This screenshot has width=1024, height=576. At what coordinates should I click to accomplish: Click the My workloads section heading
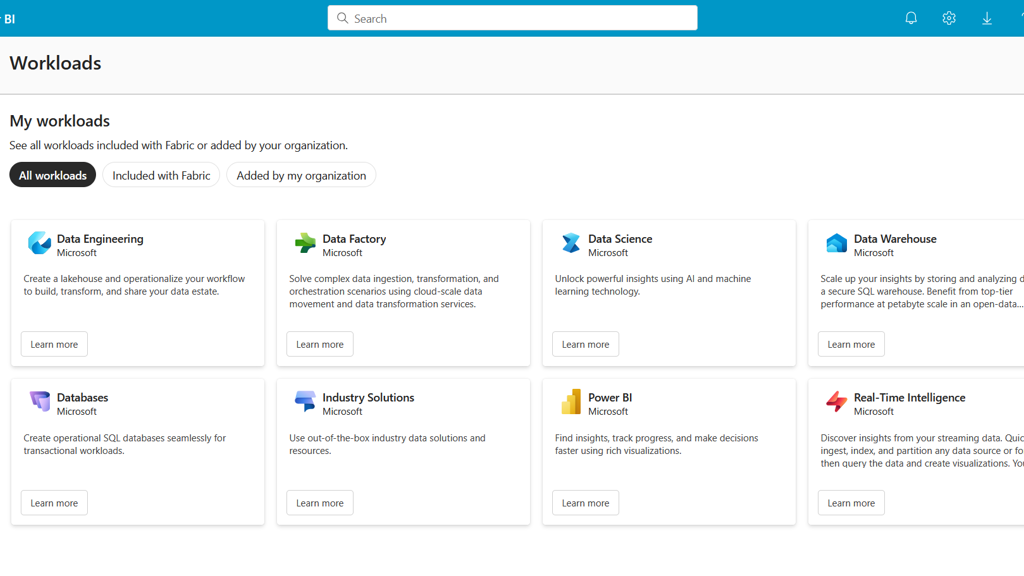coord(59,121)
